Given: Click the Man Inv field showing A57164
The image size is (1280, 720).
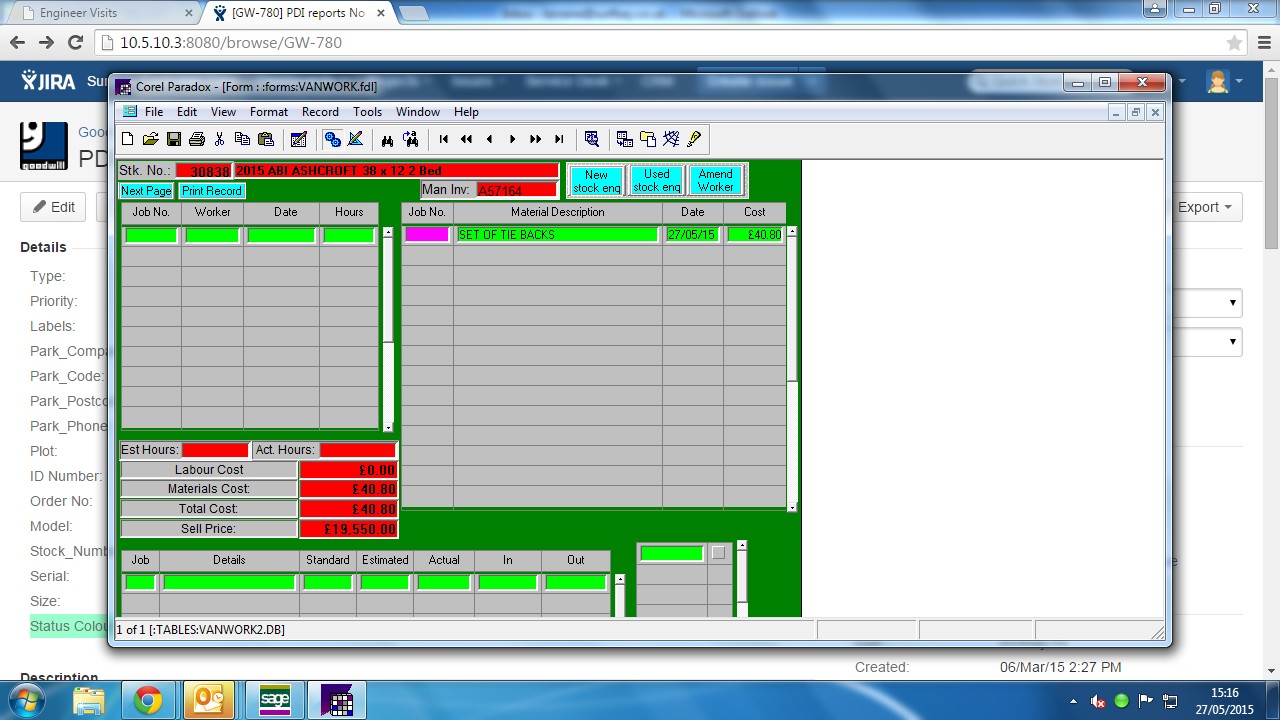Looking at the screenshot, I should [517, 190].
